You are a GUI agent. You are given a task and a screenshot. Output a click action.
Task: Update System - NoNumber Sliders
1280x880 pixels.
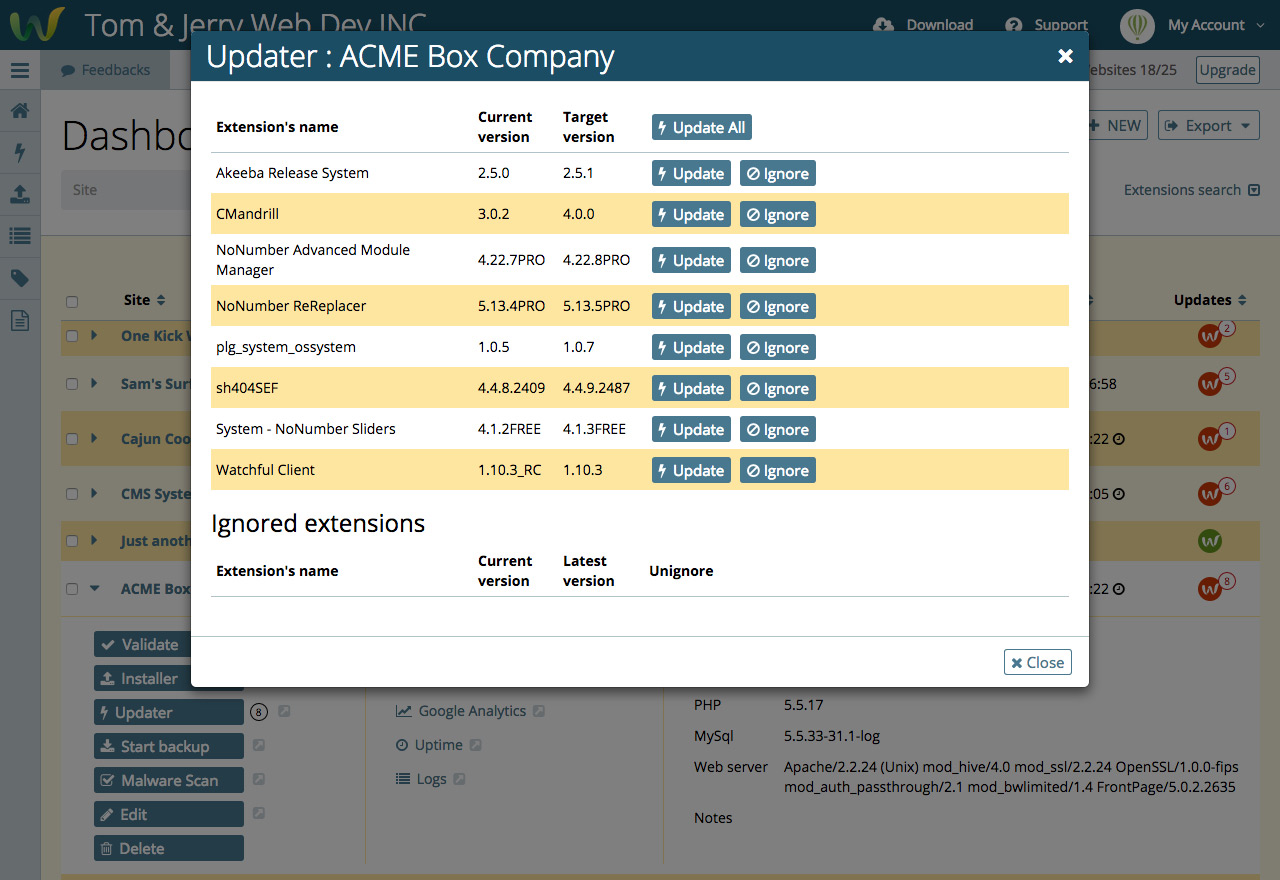(x=691, y=429)
